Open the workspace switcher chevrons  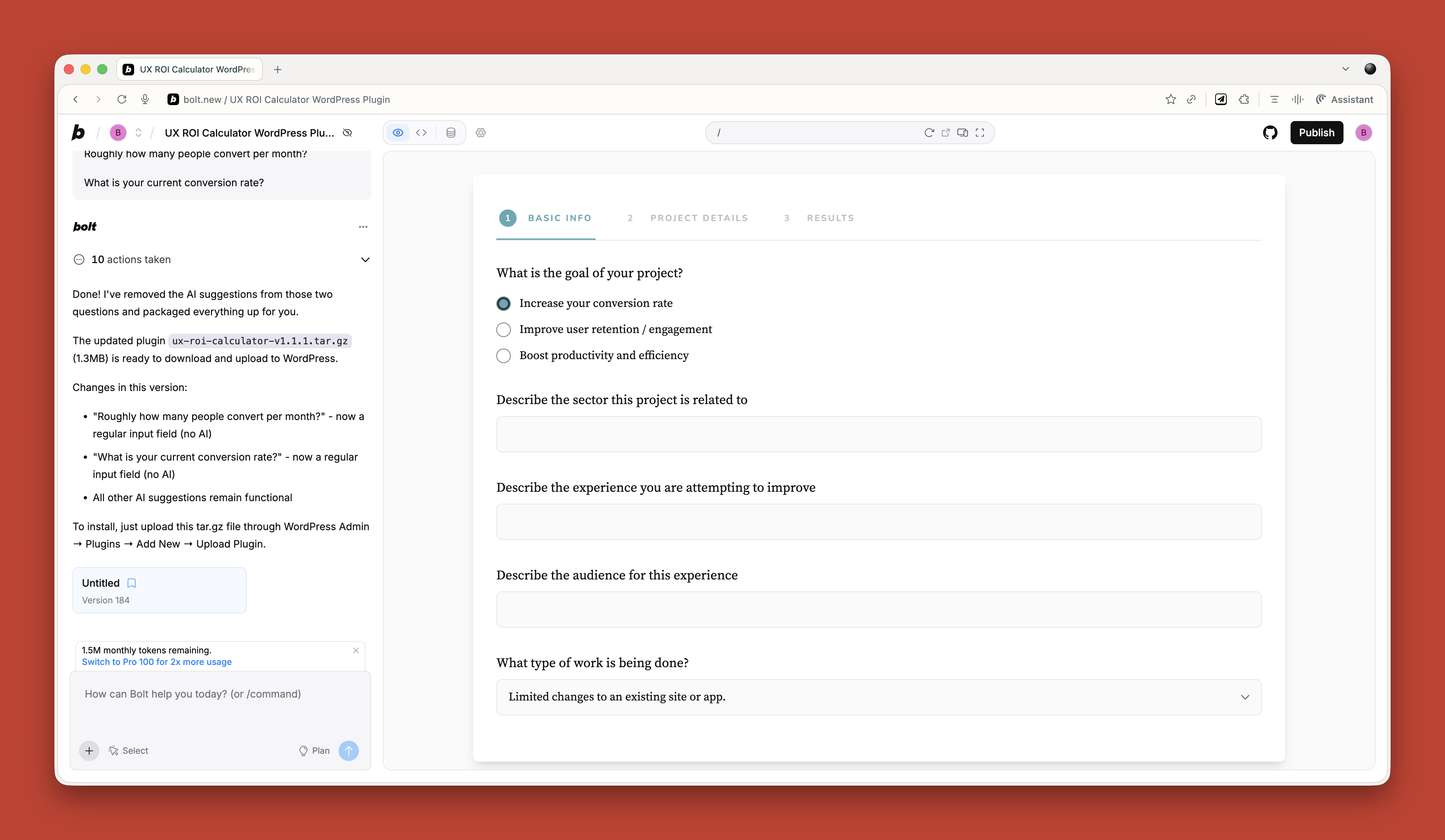coord(138,133)
